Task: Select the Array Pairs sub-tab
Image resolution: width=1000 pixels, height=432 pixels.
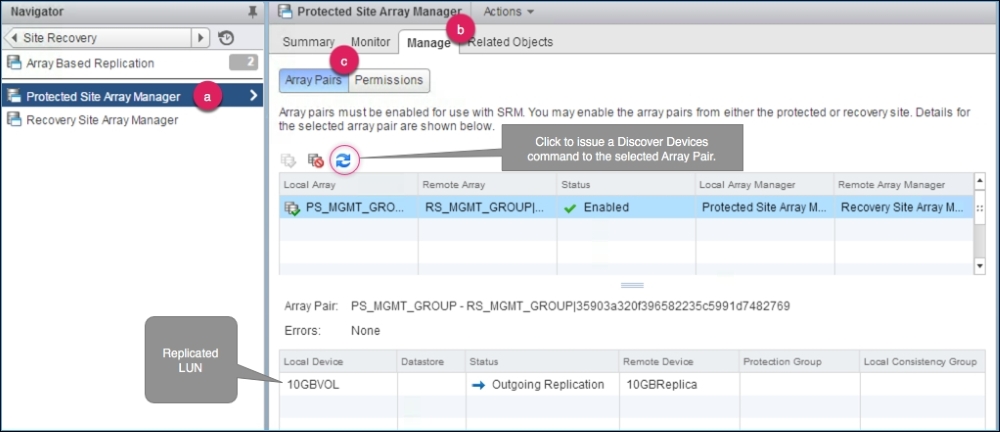Action: click(x=313, y=80)
